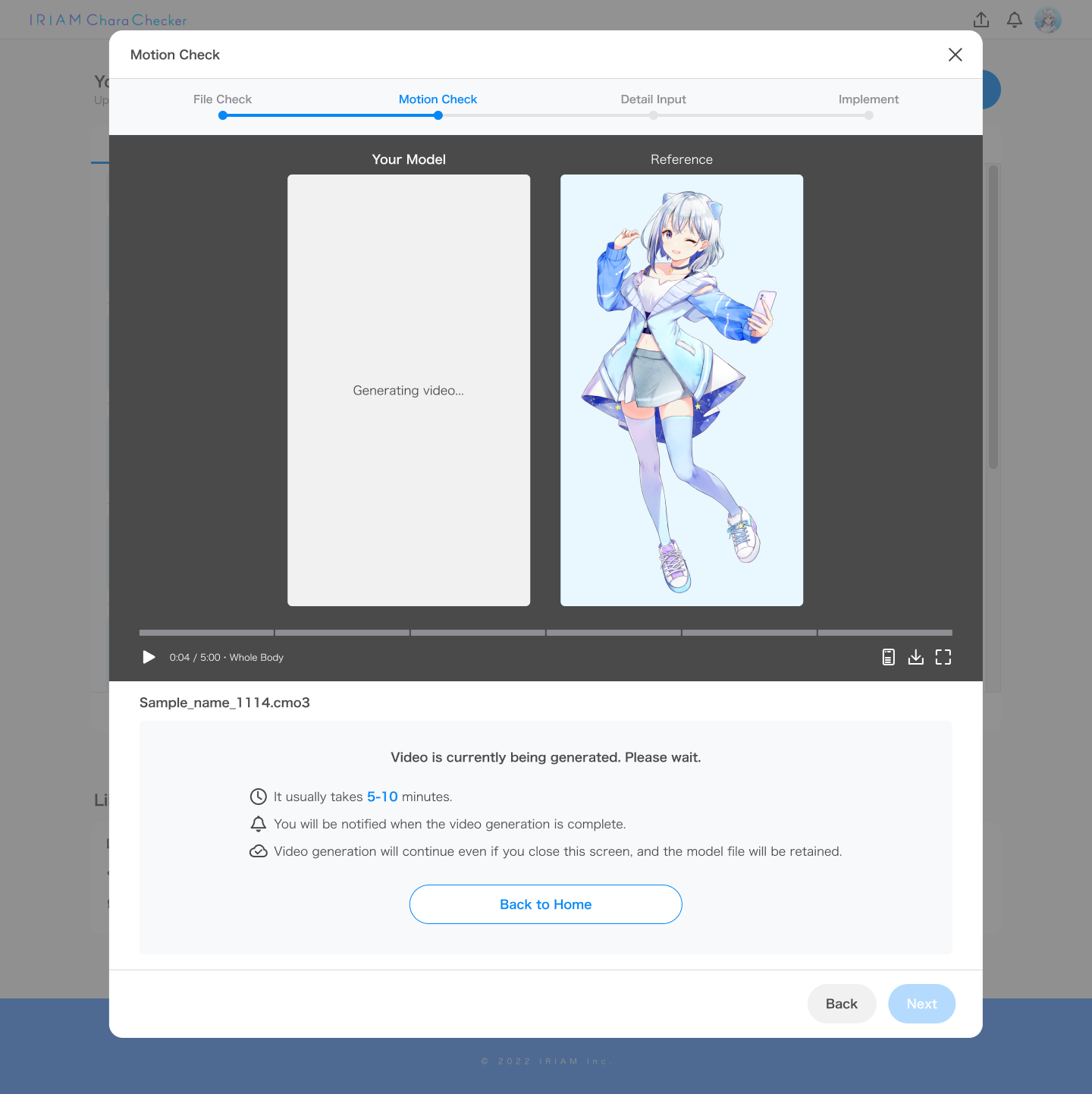The height and width of the screenshot is (1094, 1092).
Task: Click the cloud check icon beside retention note
Action: point(259,851)
